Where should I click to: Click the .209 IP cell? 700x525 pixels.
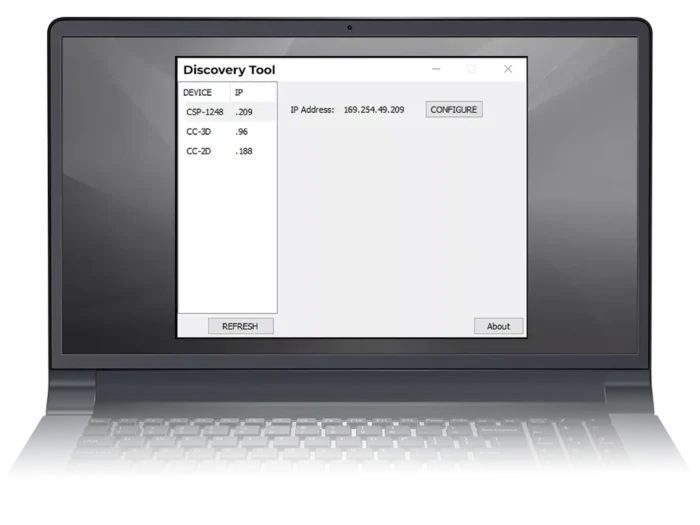point(245,112)
